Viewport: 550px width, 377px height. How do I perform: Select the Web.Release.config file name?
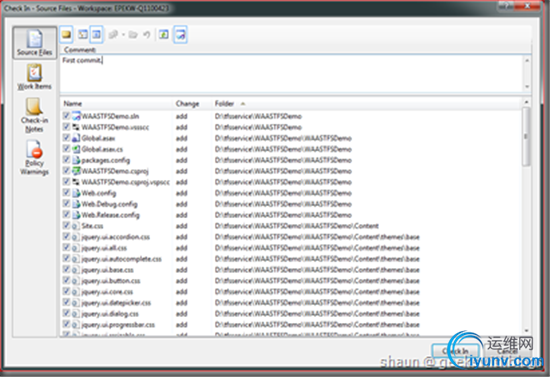pyautogui.click(x=110, y=215)
